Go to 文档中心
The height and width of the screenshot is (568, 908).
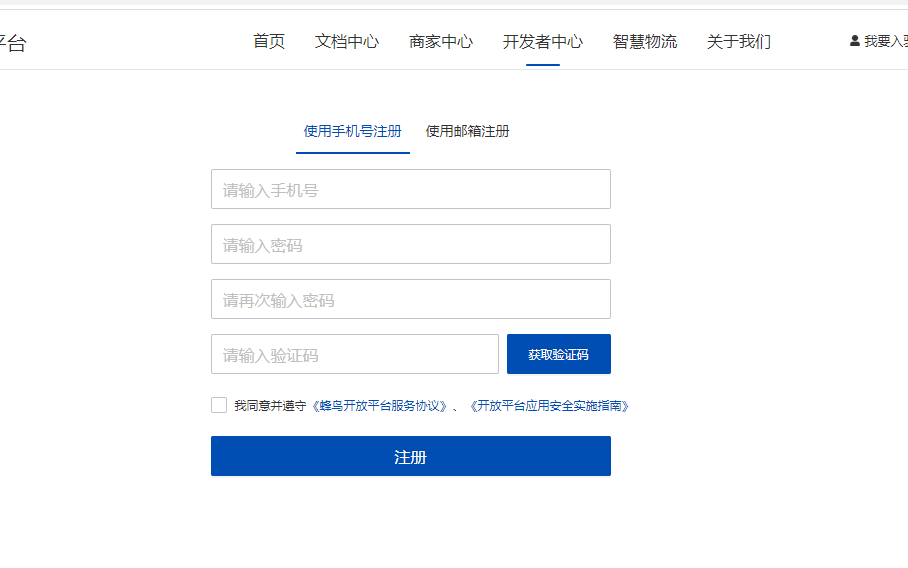click(x=347, y=41)
